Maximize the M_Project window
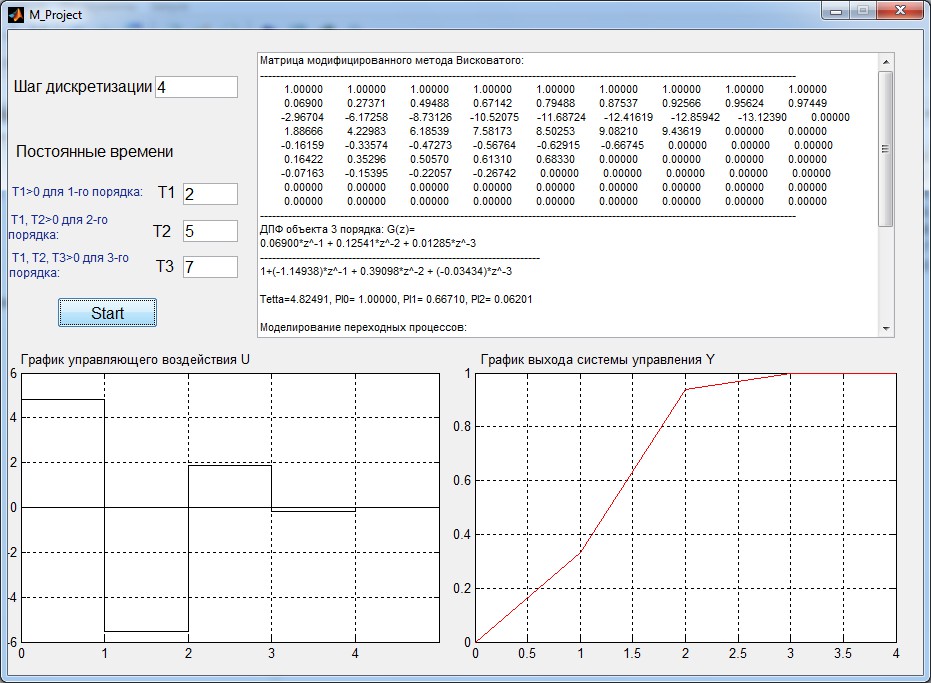931x683 pixels. [863, 11]
